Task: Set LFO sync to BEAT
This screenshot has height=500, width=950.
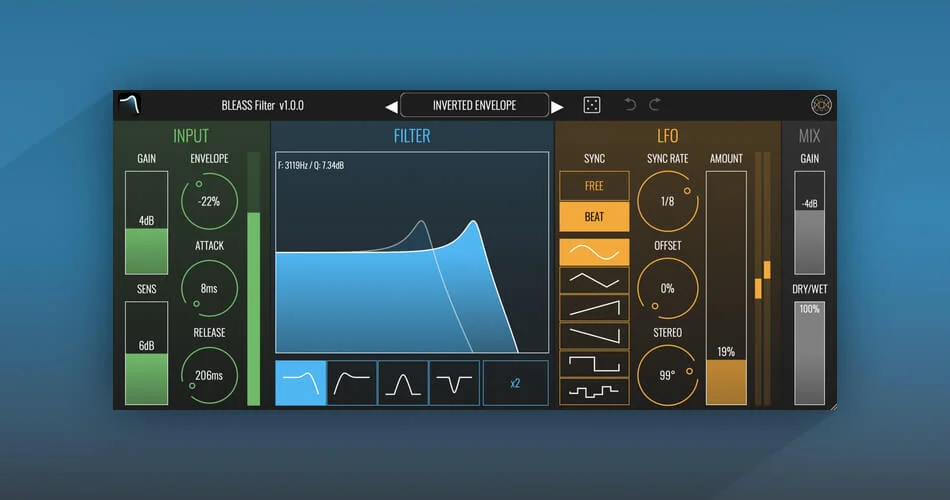Action: [x=594, y=217]
